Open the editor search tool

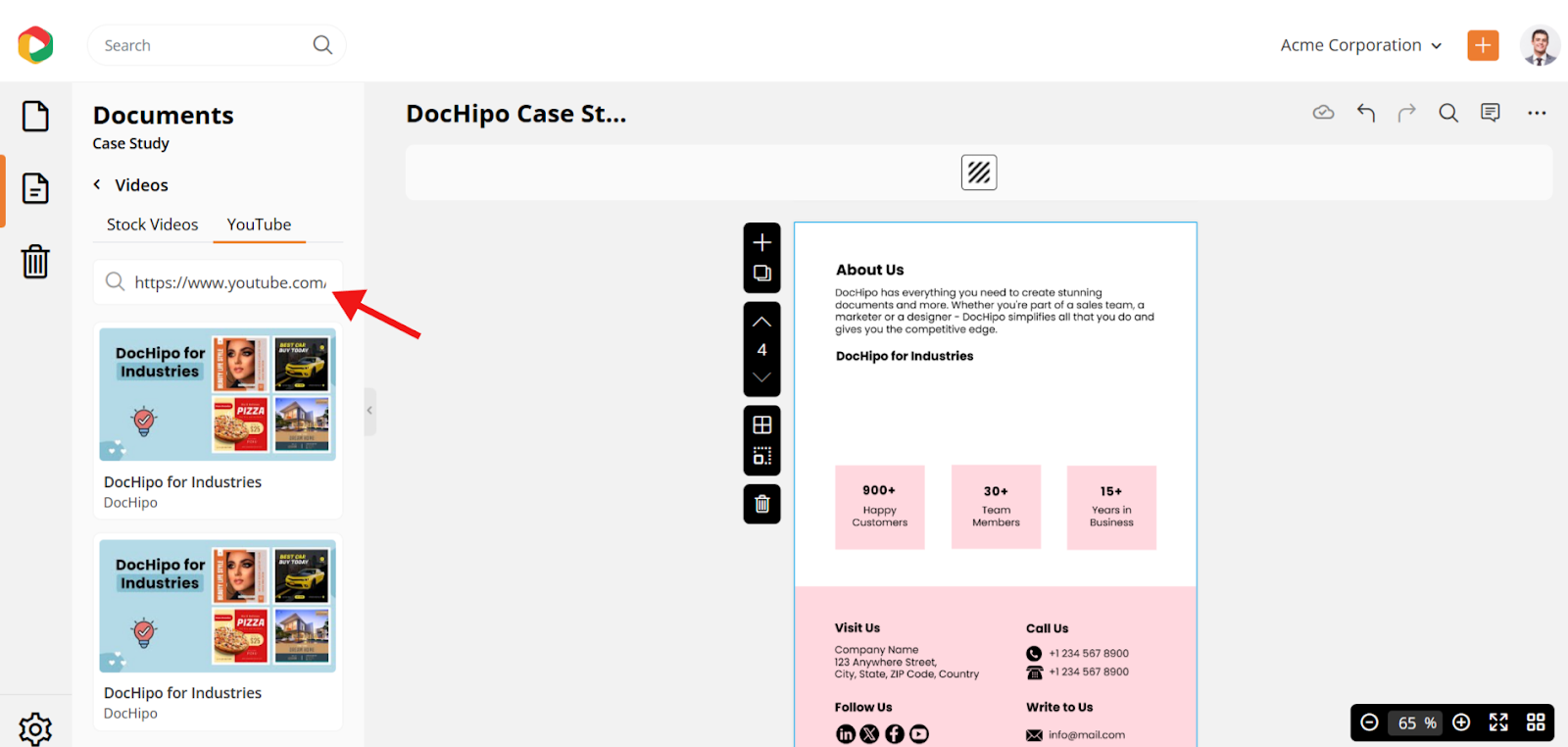coord(1448,113)
